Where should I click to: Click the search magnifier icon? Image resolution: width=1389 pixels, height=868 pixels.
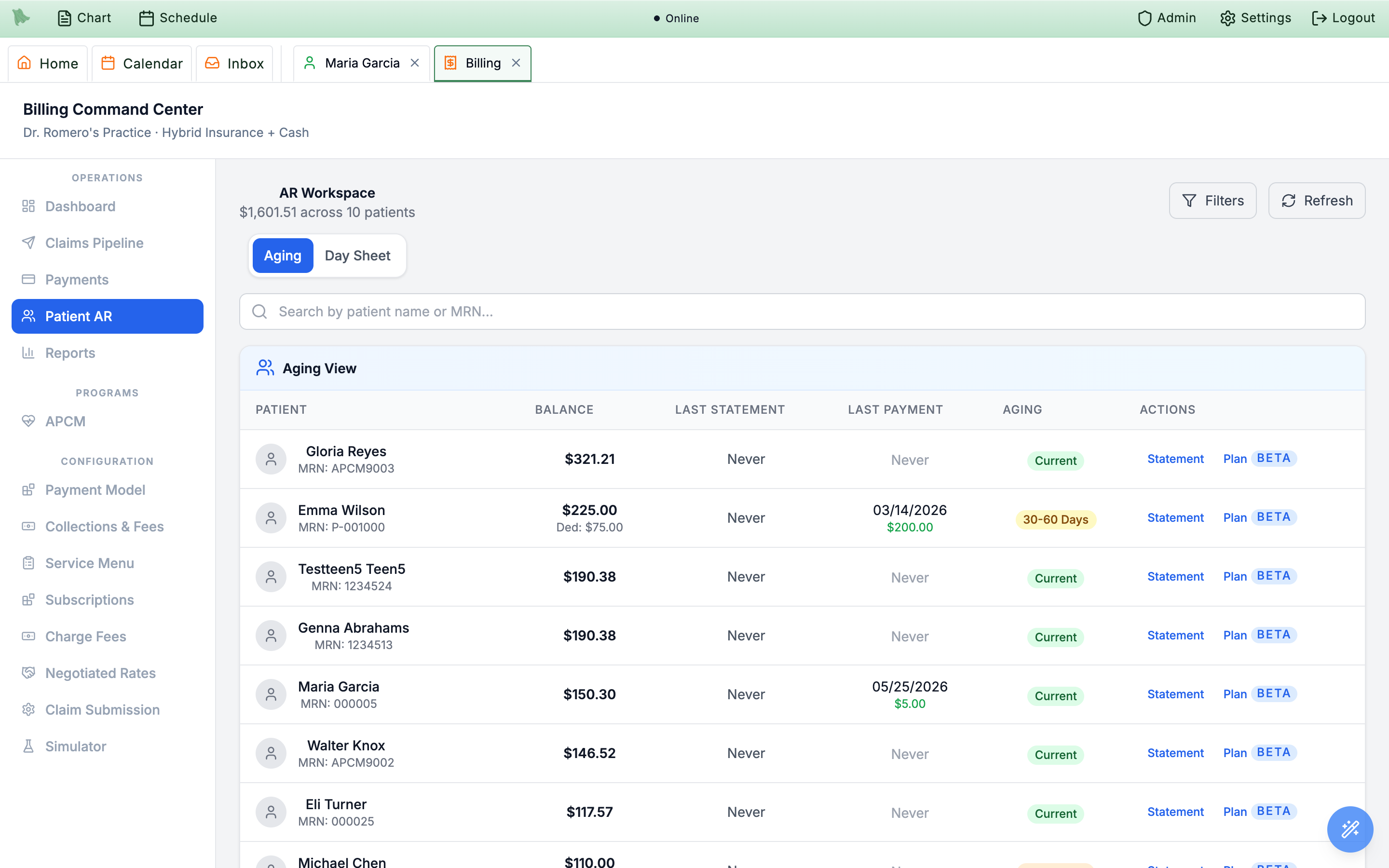tap(259, 312)
